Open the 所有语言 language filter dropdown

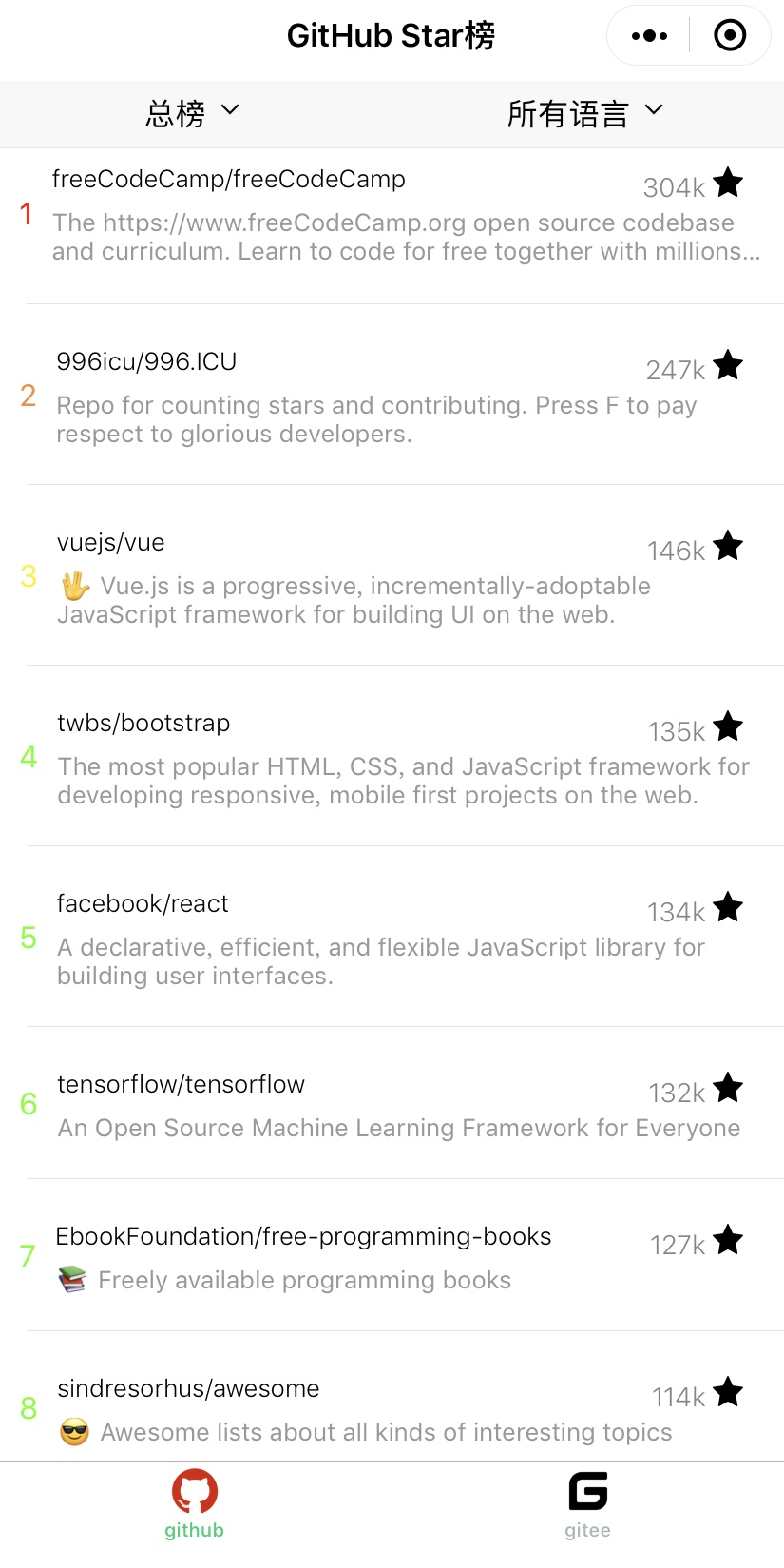(x=583, y=113)
